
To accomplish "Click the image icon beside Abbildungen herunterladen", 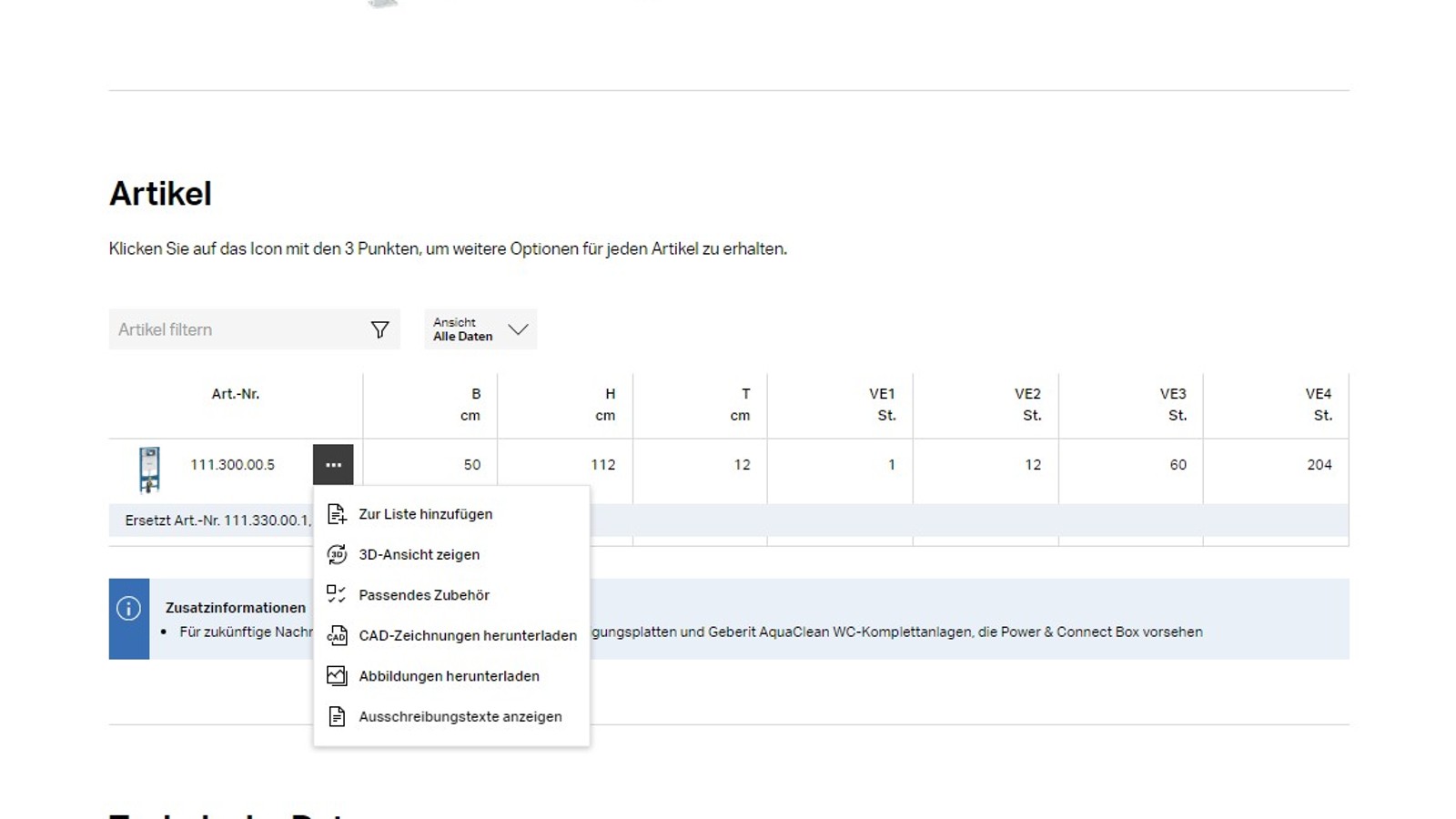I will [336, 675].
